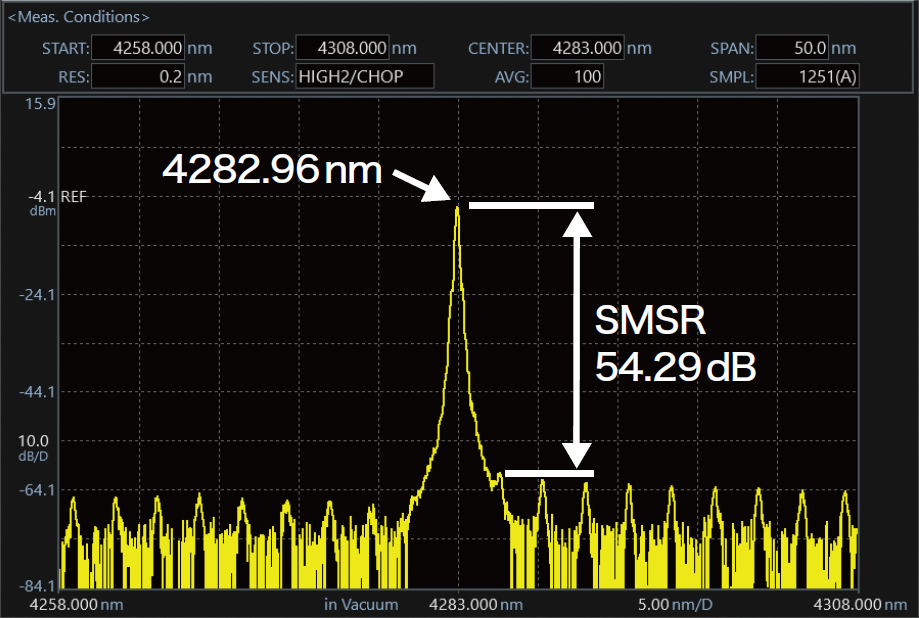919x618 pixels.
Task: Click the RES: label
Action: [x=74, y=77]
